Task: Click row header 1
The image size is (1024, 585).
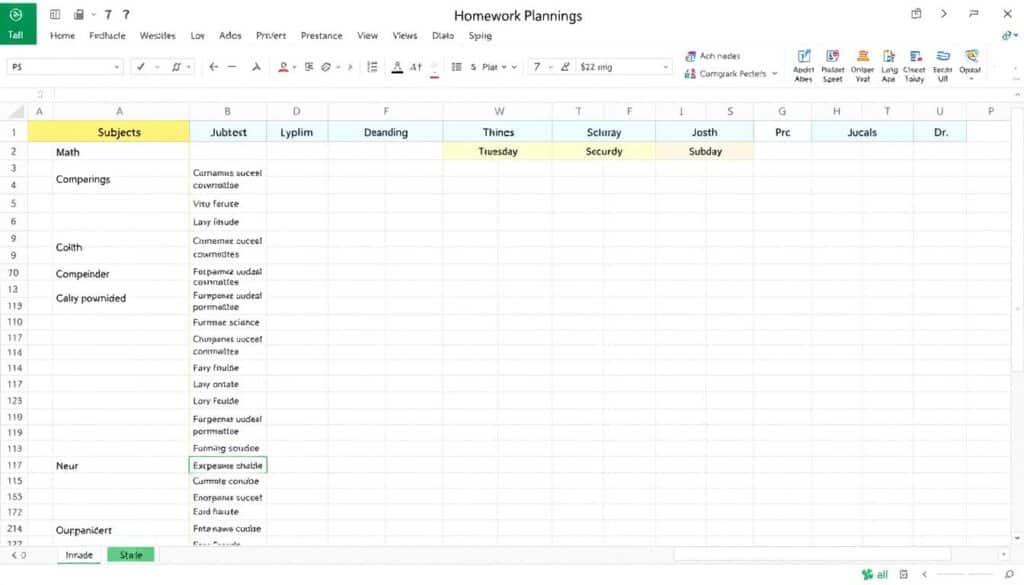Action: 13,132
